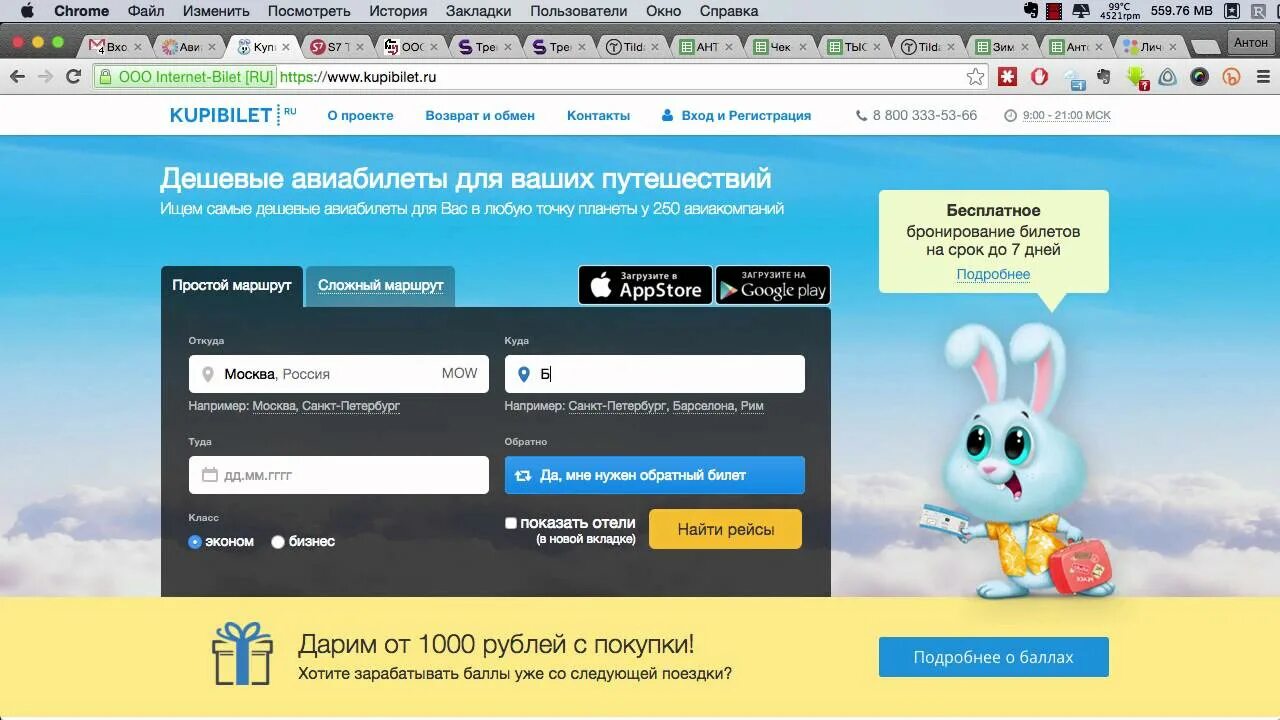Select the "бизнес" class radio
The image size is (1280, 720).
click(278, 542)
